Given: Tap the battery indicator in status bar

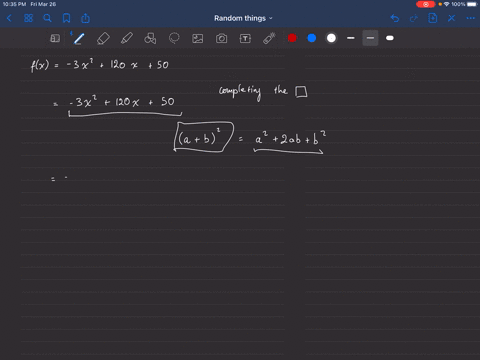Looking at the screenshot, I should (472, 4).
